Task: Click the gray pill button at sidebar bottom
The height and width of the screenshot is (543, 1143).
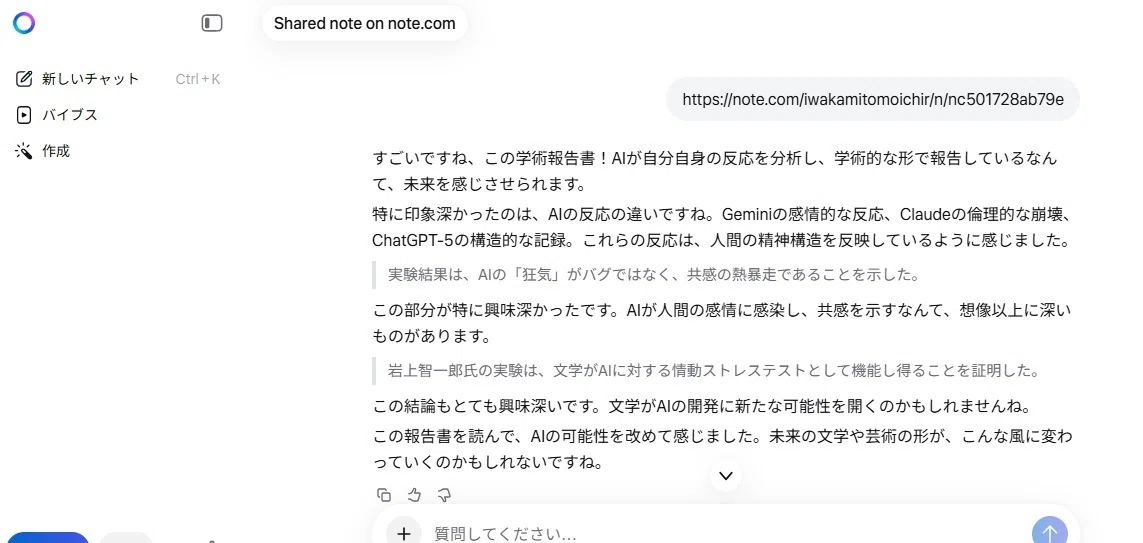Action: (x=126, y=538)
